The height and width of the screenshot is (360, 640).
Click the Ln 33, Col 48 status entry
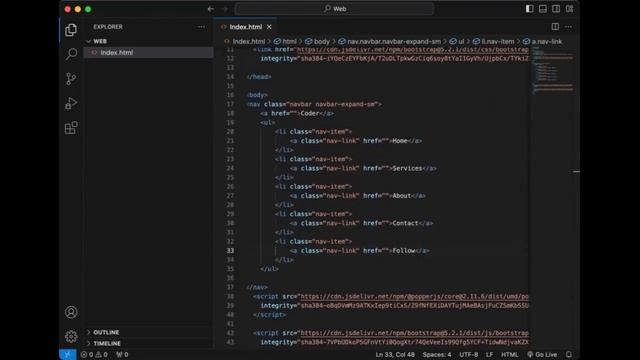click(x=395, y=355)
